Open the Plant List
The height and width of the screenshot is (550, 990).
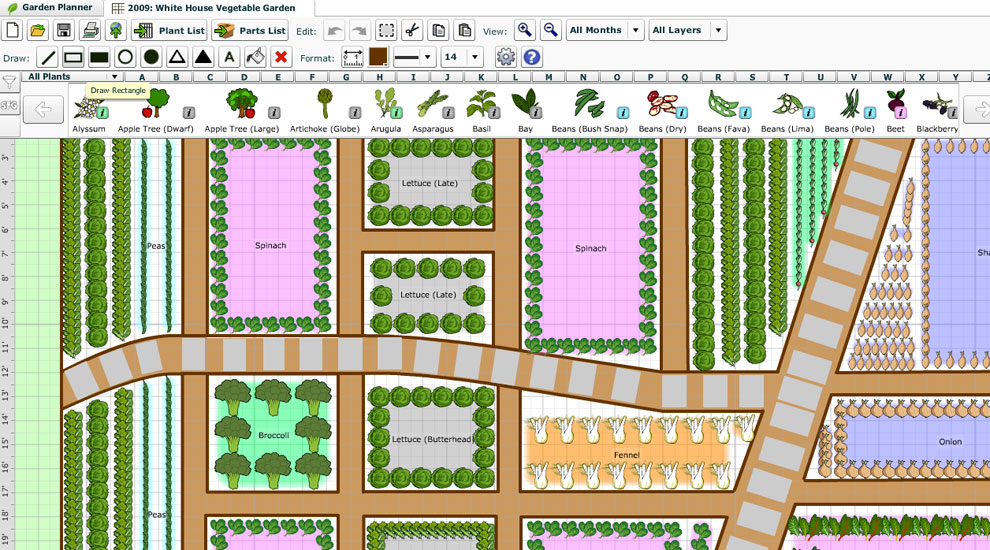click(170, 30)
